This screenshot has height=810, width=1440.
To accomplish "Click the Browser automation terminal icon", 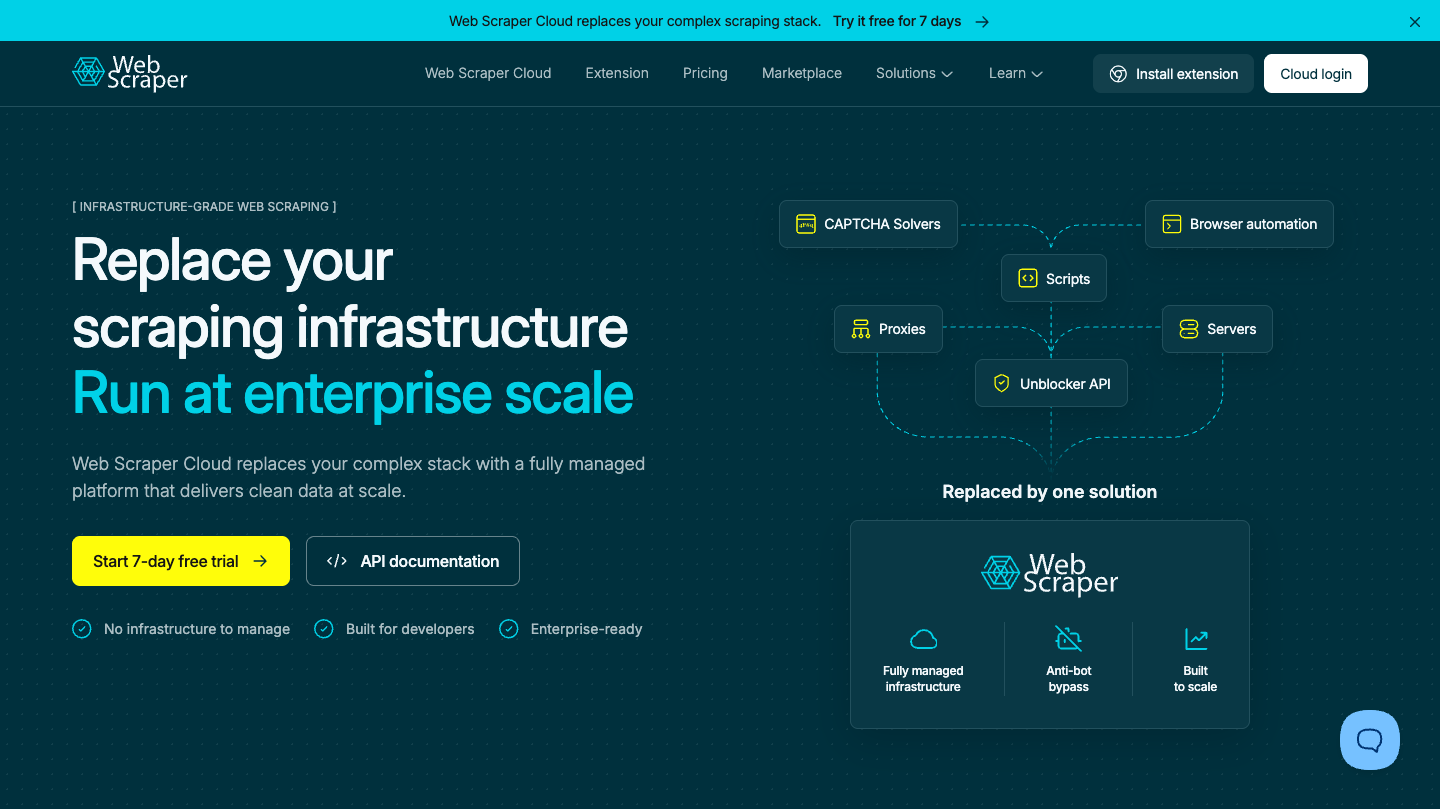I will pos(1172,224).
